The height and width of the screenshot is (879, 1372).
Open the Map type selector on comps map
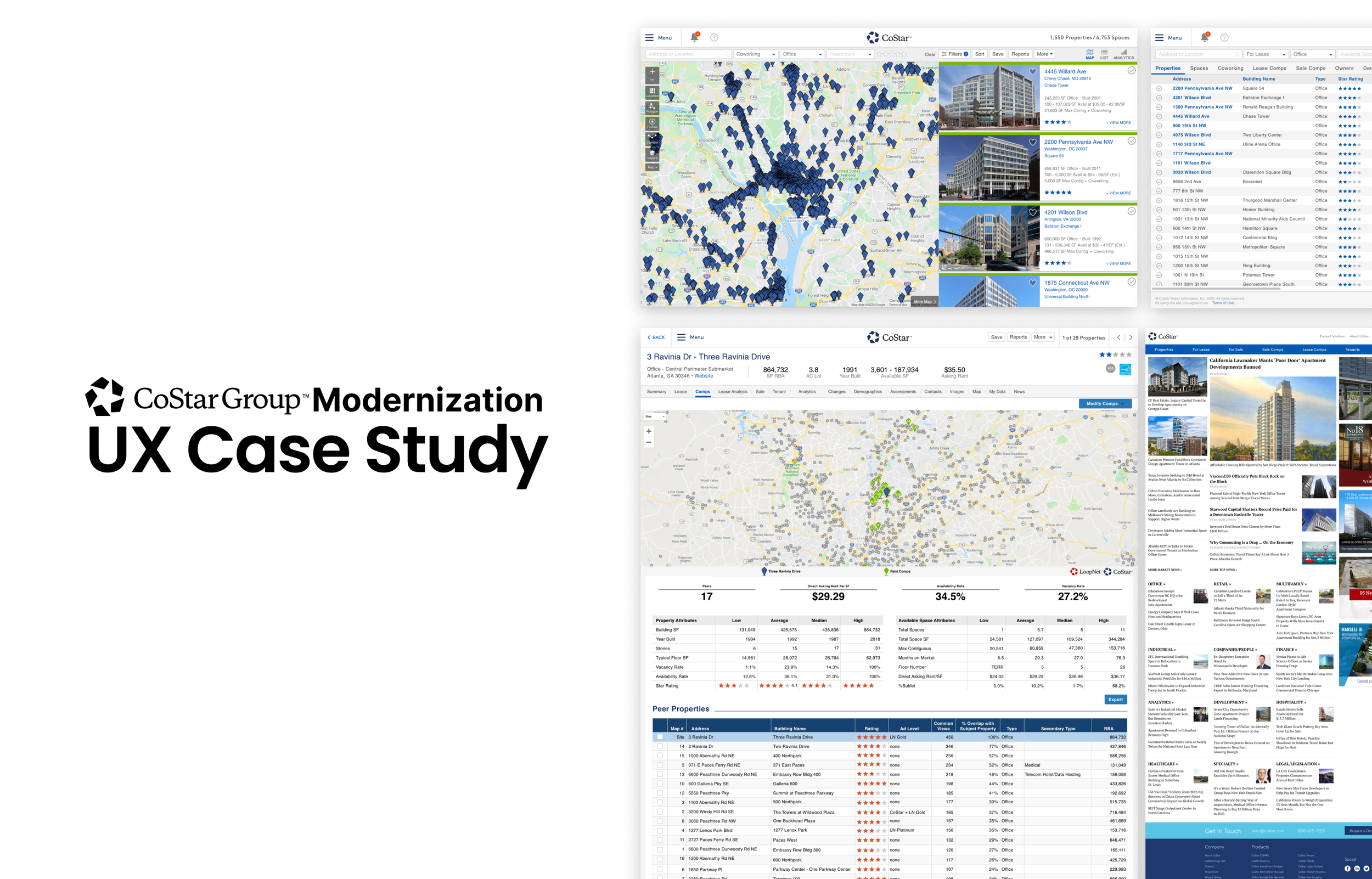(655, 416)
